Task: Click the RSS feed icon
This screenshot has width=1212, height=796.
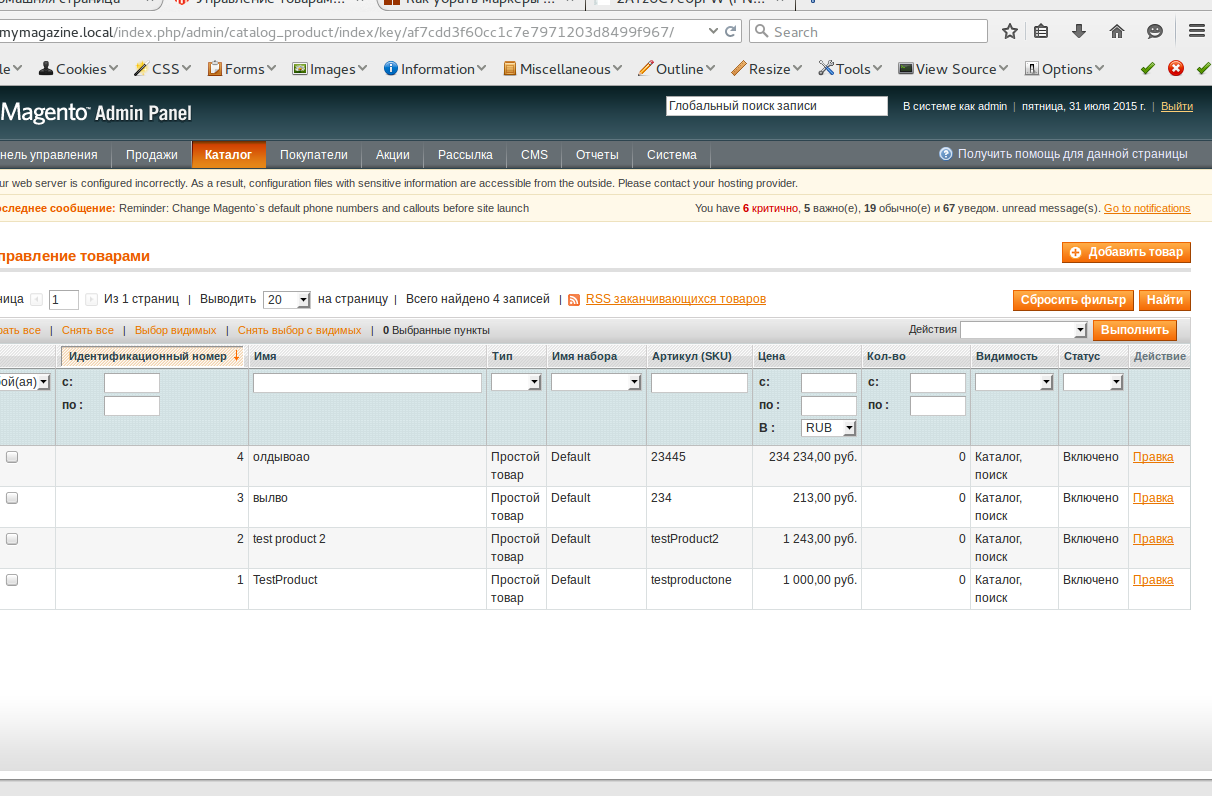Action: tap(574, 299)
